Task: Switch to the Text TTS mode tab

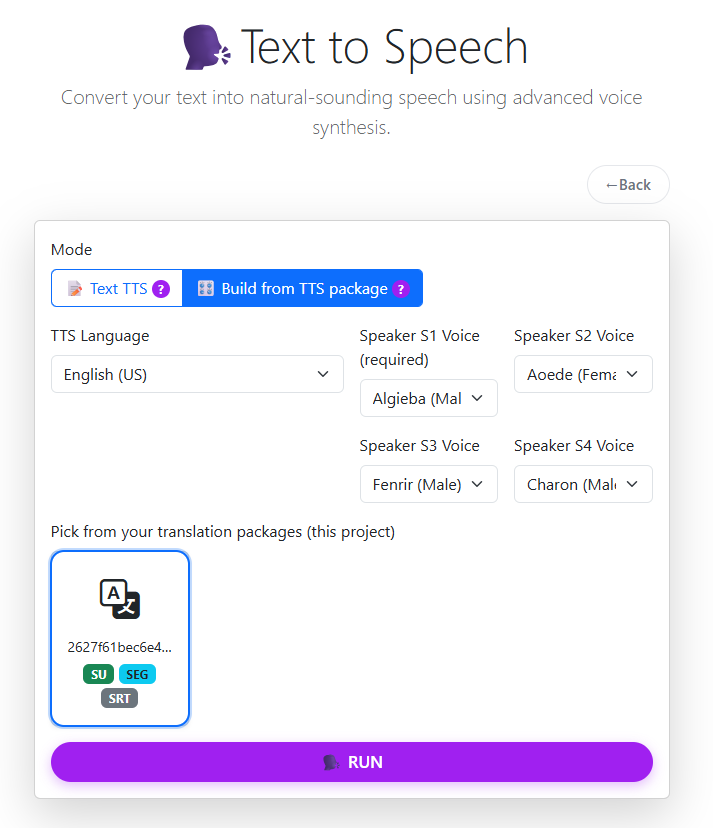Action: coord(116,288)
